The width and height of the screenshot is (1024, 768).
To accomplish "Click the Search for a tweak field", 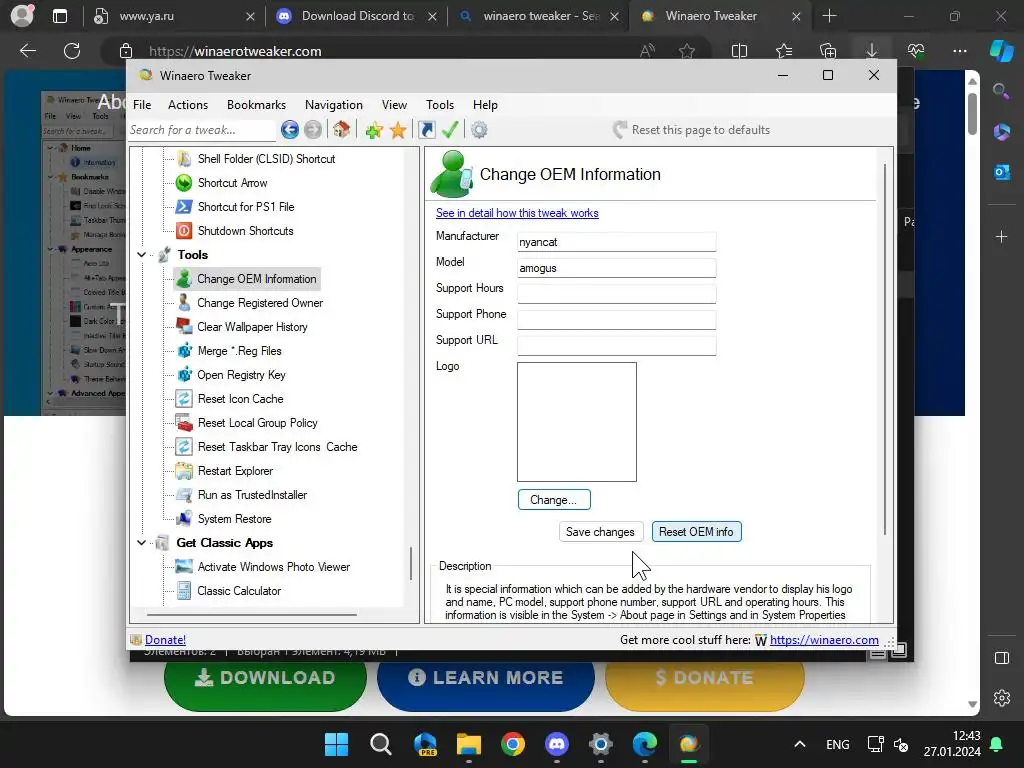I will click(202, 130).
